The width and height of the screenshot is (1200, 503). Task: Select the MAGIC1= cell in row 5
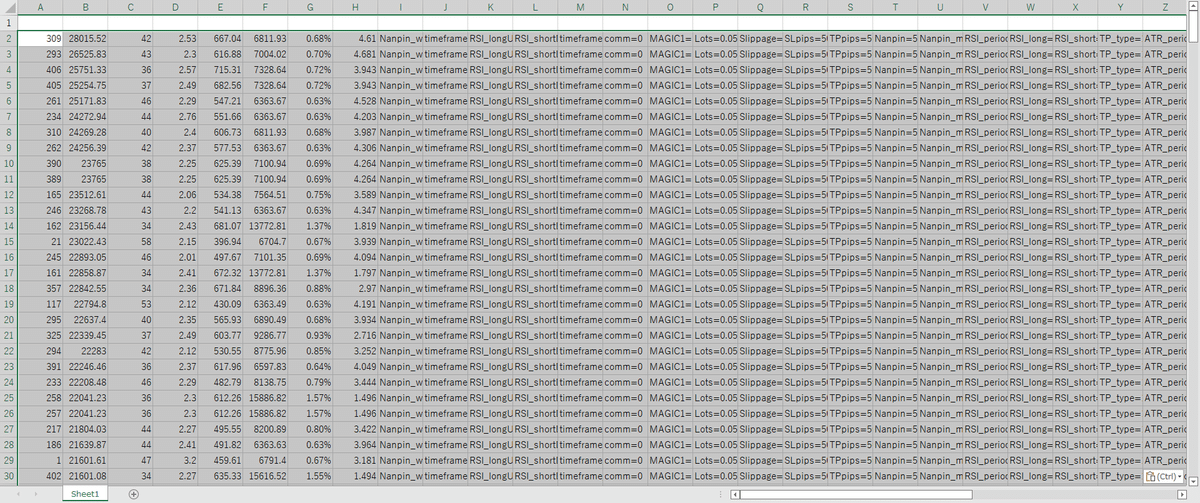[x=669, y=85]
